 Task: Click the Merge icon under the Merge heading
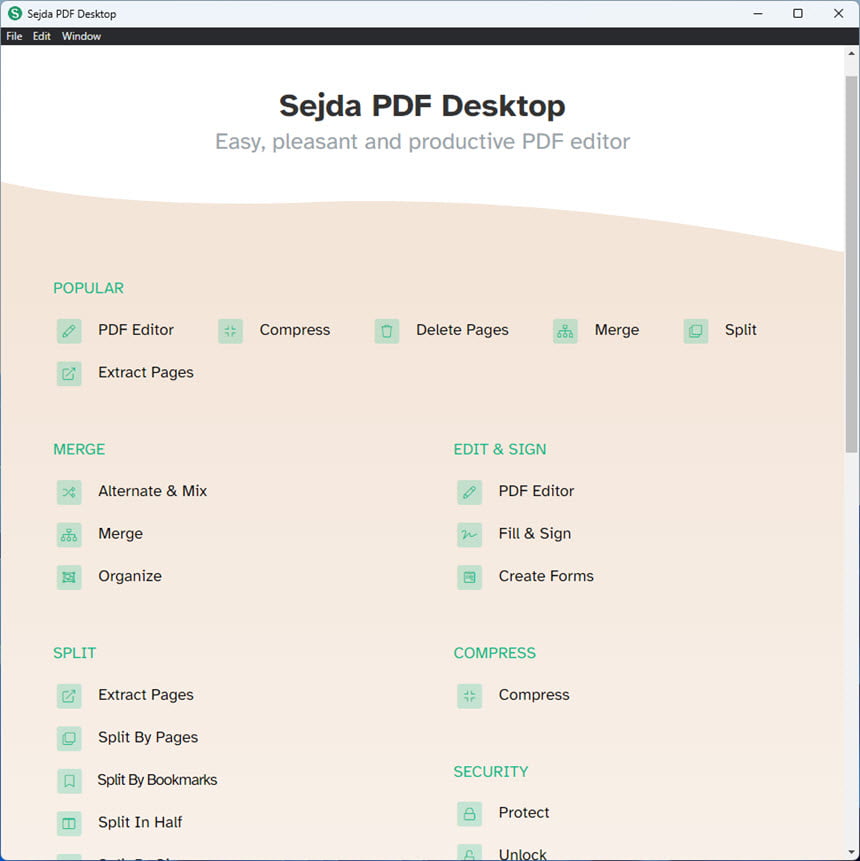(69, 535)
